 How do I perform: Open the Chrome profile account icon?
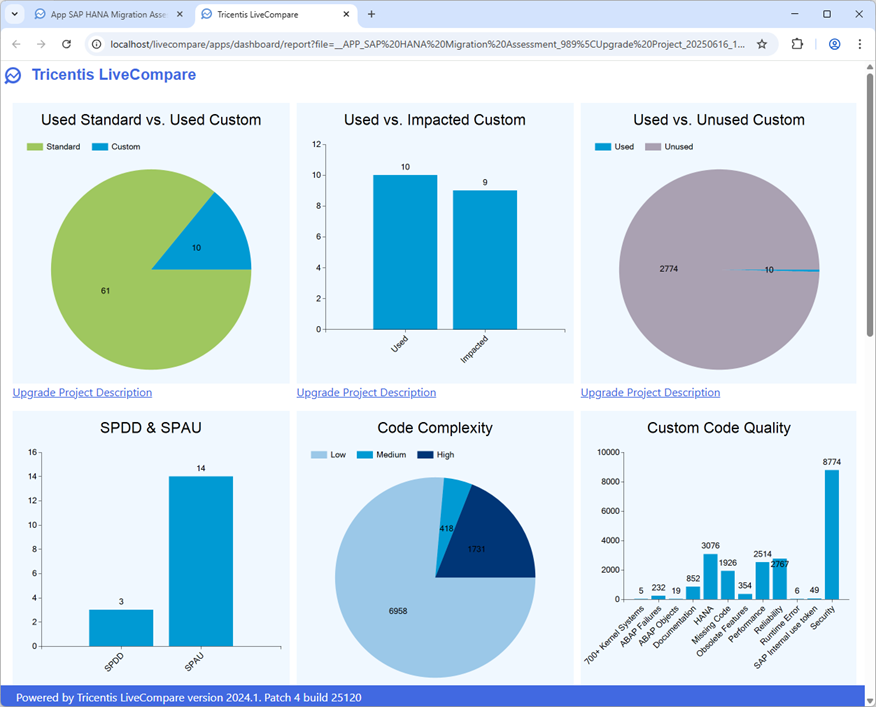[832, 44]
